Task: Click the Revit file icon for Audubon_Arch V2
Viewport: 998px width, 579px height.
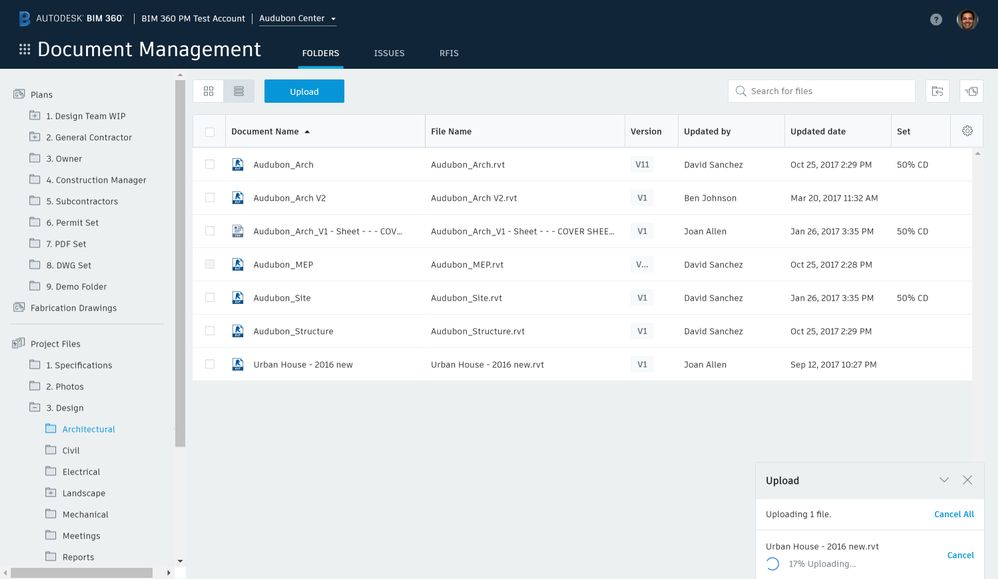Action: [x=237, y=197]
